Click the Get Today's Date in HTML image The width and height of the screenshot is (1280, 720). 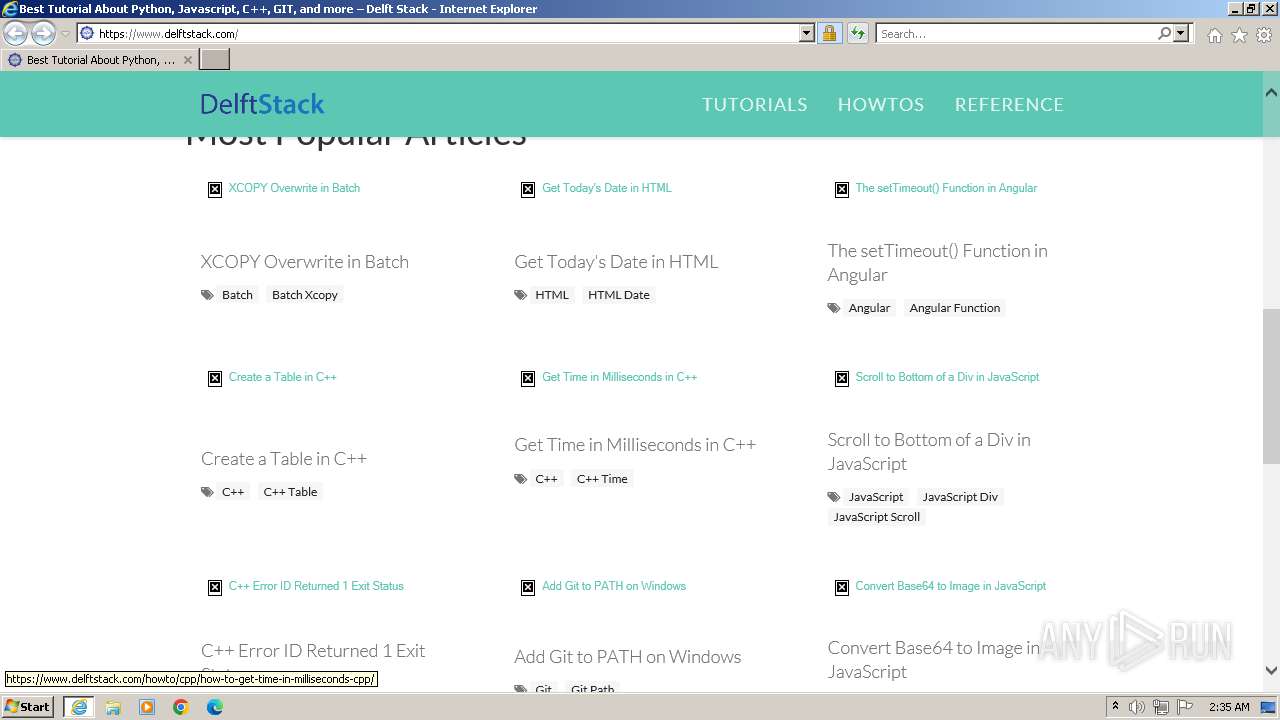tap(596, 188)
